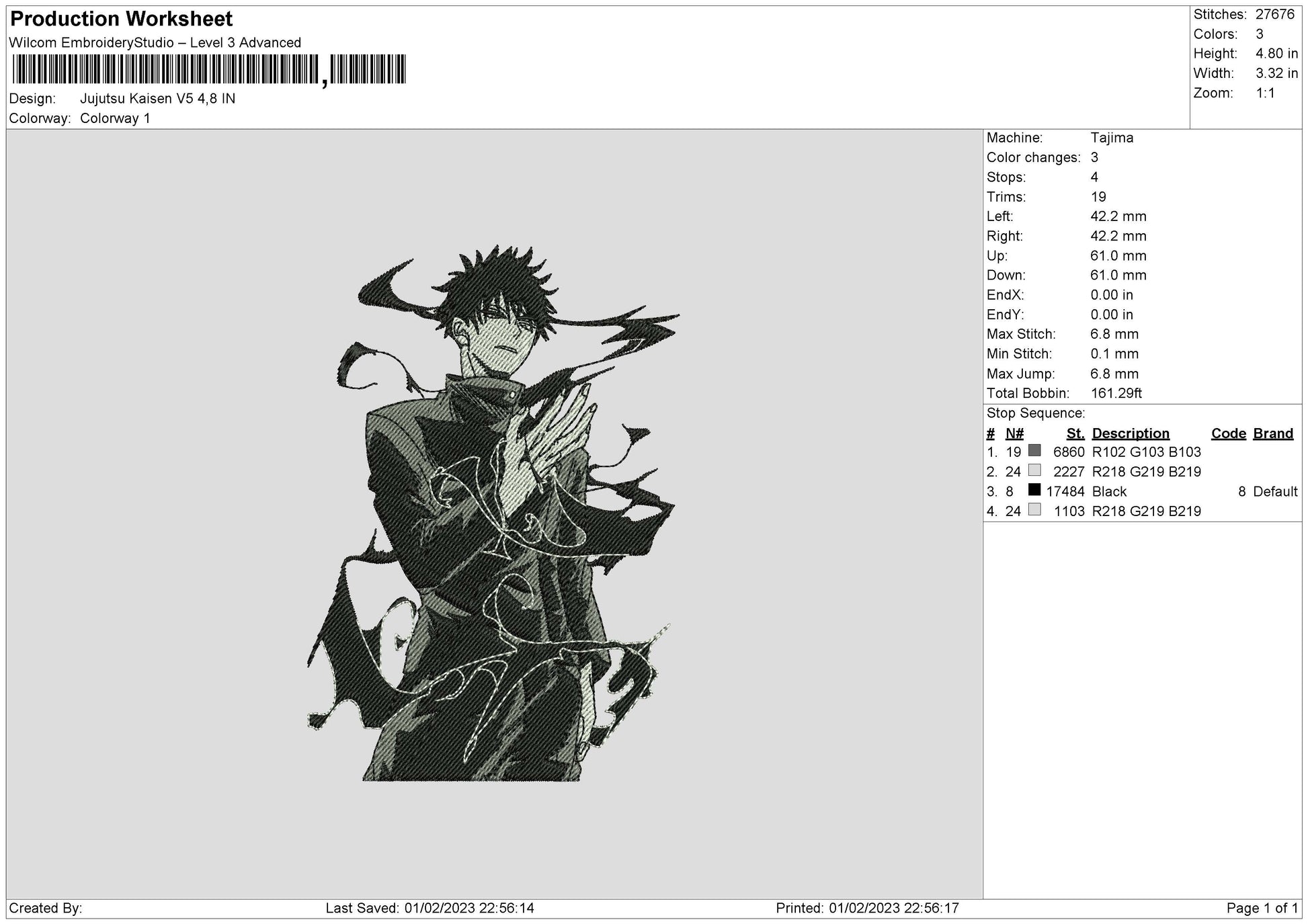Screen dimensions: 1308x924
Task: Click the Stitches value 27676
Action: click(x=1275, y=15)
